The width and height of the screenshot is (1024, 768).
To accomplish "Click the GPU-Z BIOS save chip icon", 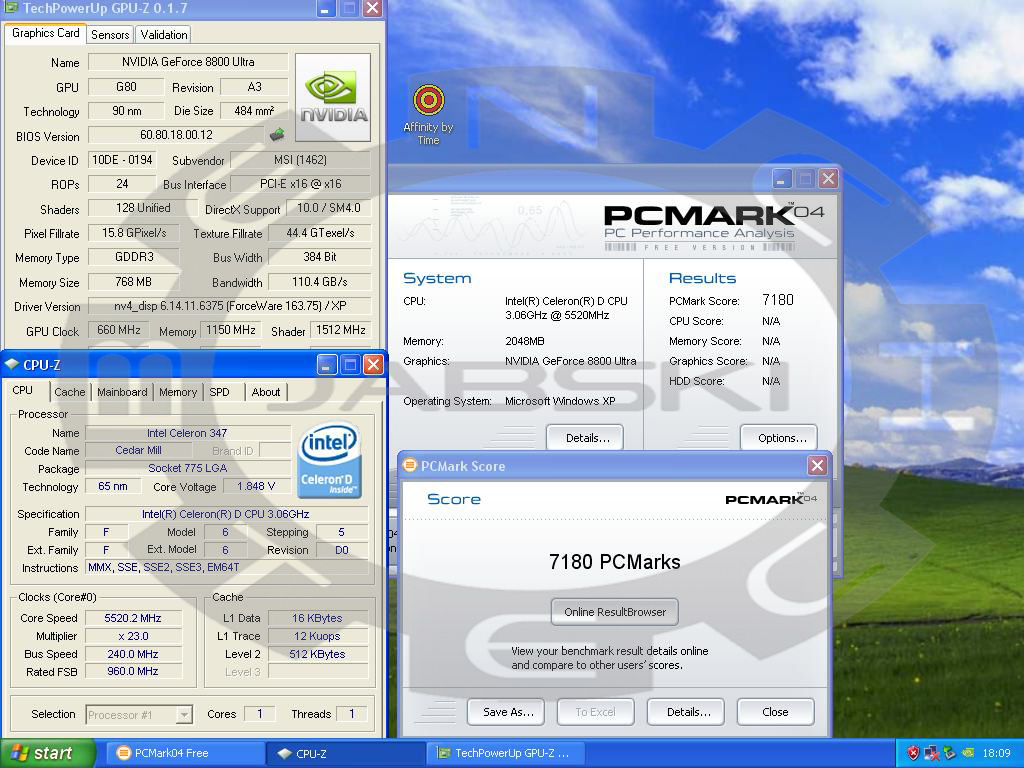I will 277,135.
